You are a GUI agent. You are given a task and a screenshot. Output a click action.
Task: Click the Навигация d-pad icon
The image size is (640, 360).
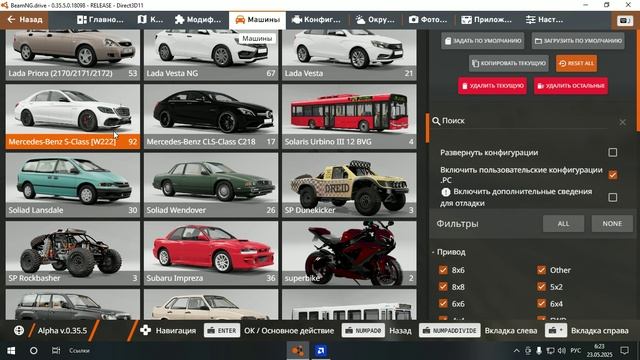(145, 330)
